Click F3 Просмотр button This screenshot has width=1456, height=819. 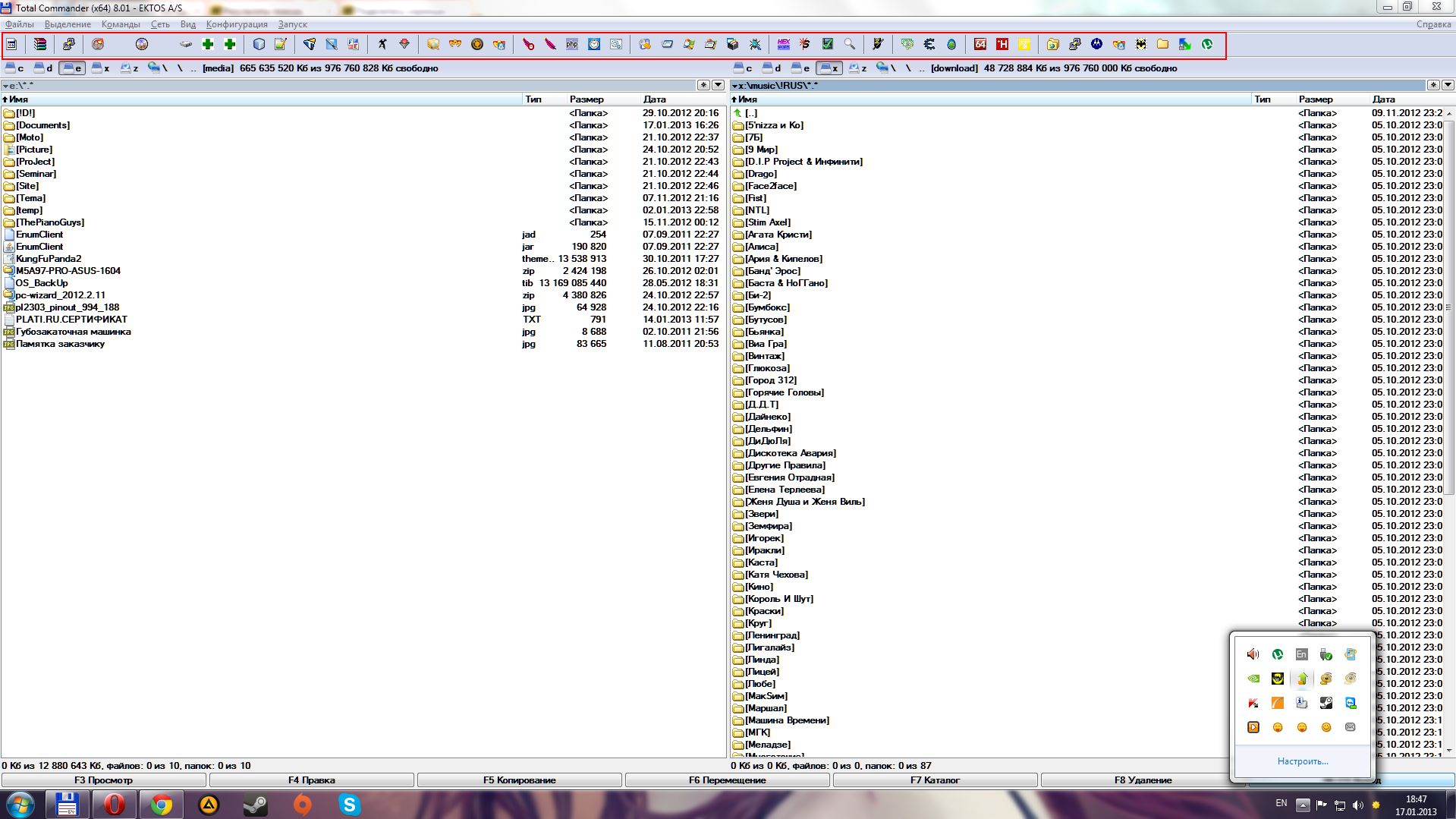coord(104,780)
